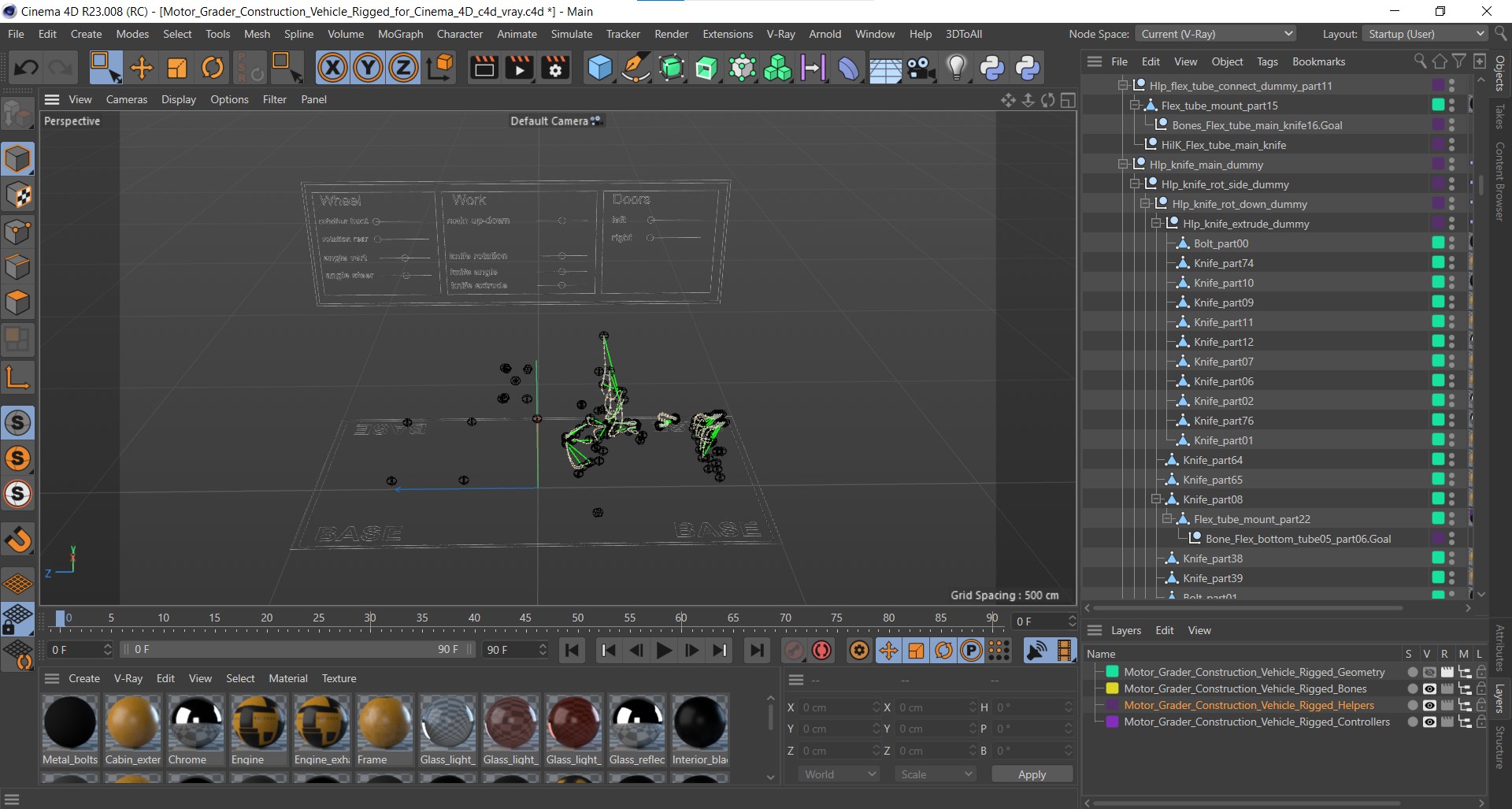Open World coordinate dropdown
Screen dimensions: 1512x809
839,774
